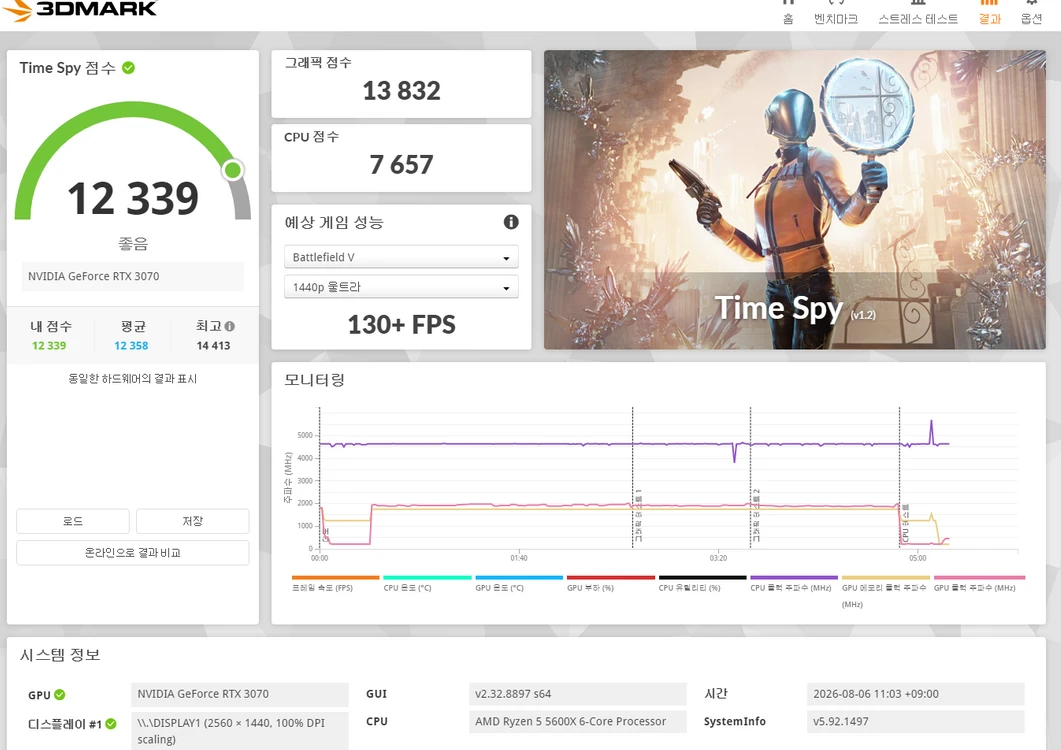Click the Time Spy score 12 339
Viewport: 1061px width, 750px height.
[x=133, y=198]
